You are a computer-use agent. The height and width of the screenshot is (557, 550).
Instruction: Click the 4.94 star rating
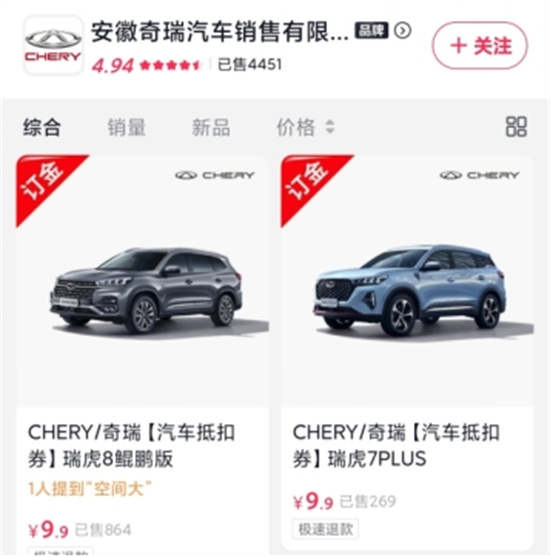146,65
